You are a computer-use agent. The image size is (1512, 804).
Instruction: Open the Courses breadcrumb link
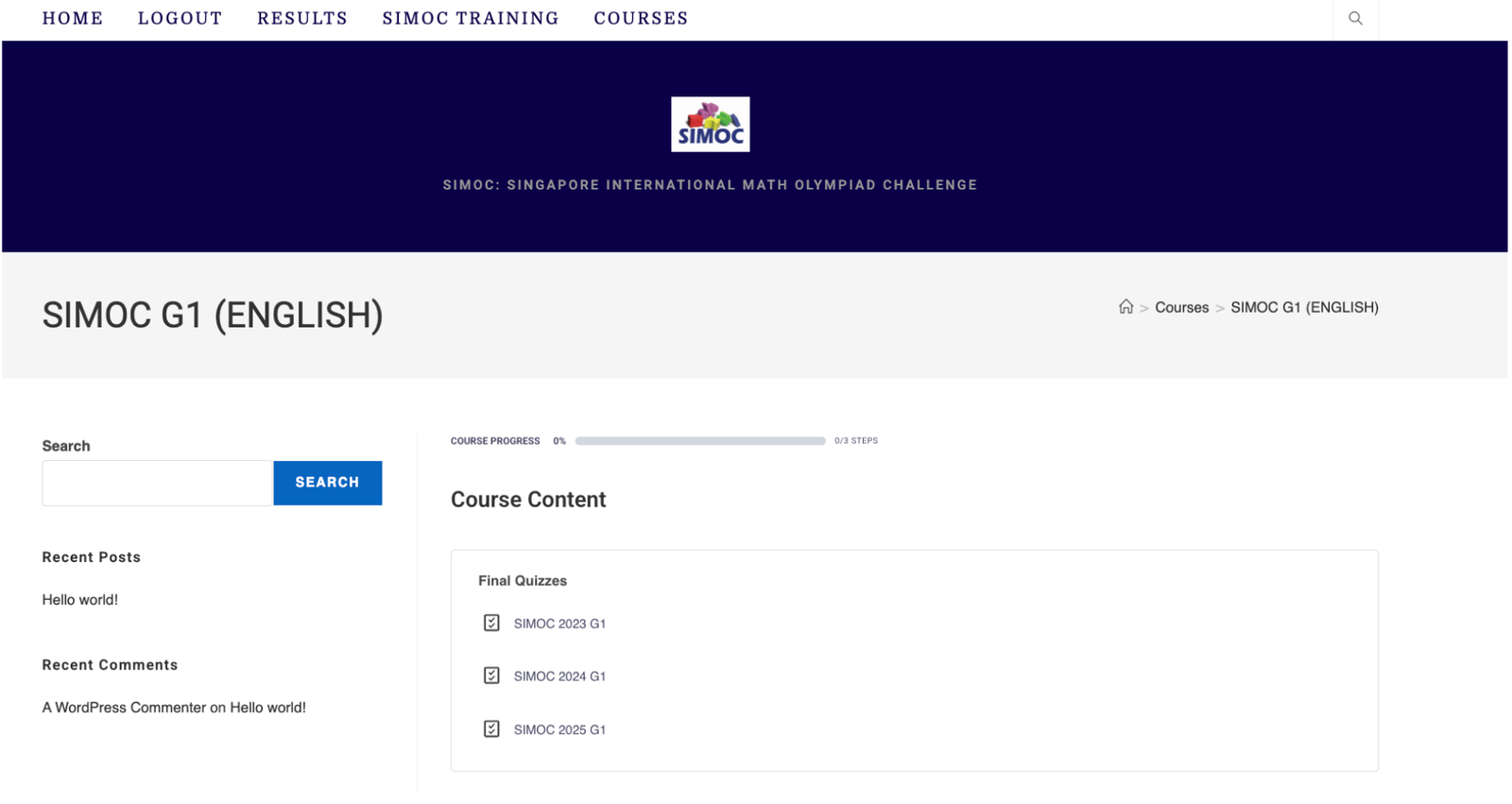tap(1181, 307)
